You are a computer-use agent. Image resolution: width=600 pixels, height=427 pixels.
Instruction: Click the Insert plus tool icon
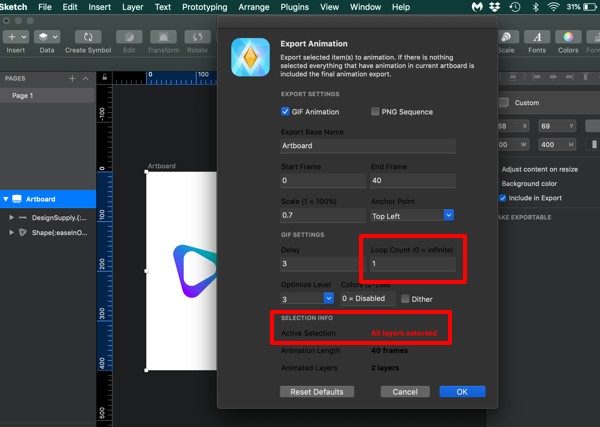12,37
